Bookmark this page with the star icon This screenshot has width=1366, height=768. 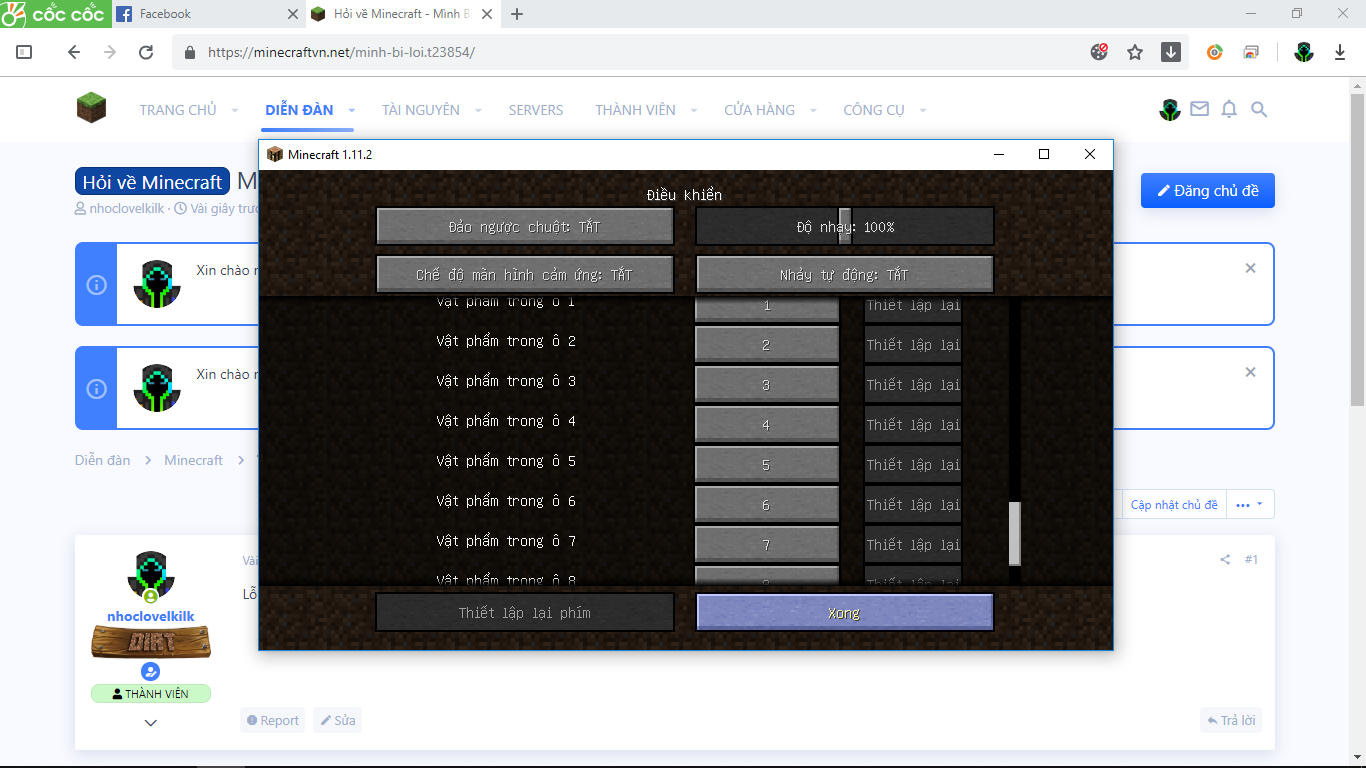tap(1135, 52)
